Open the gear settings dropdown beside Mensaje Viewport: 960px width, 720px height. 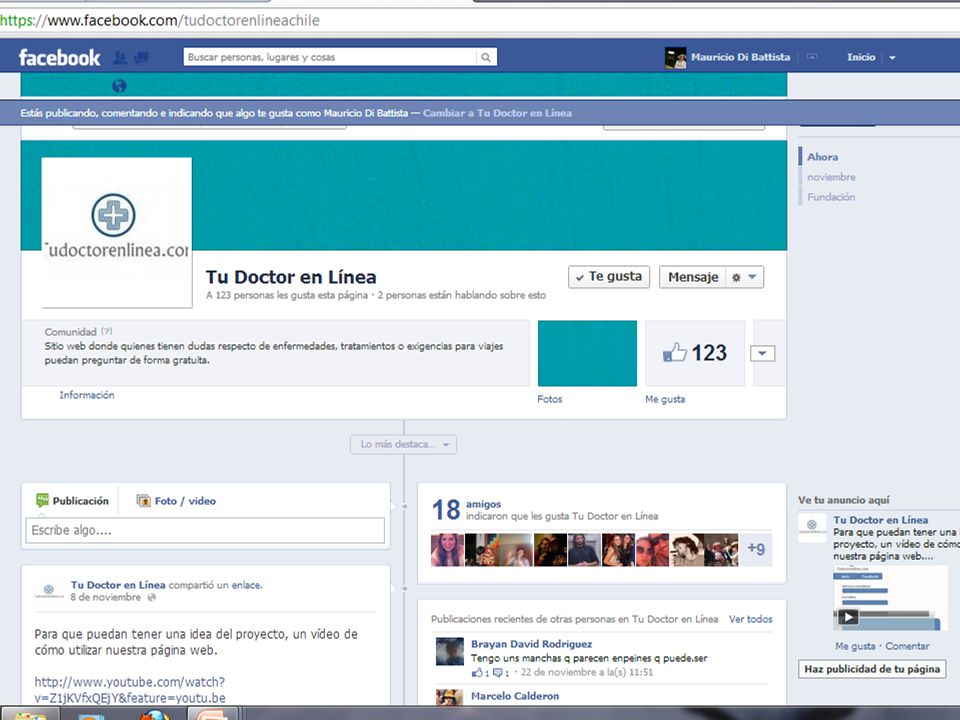click(x=744, y=277)
